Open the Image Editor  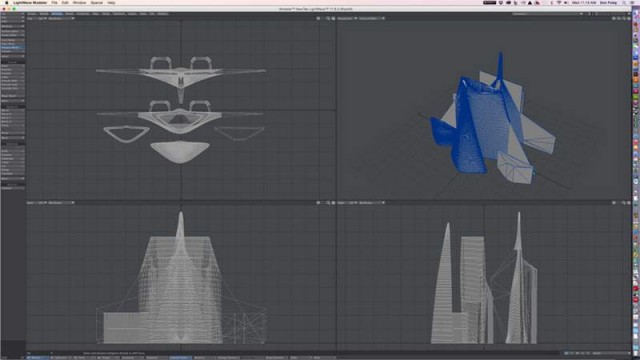coord(13,35)
